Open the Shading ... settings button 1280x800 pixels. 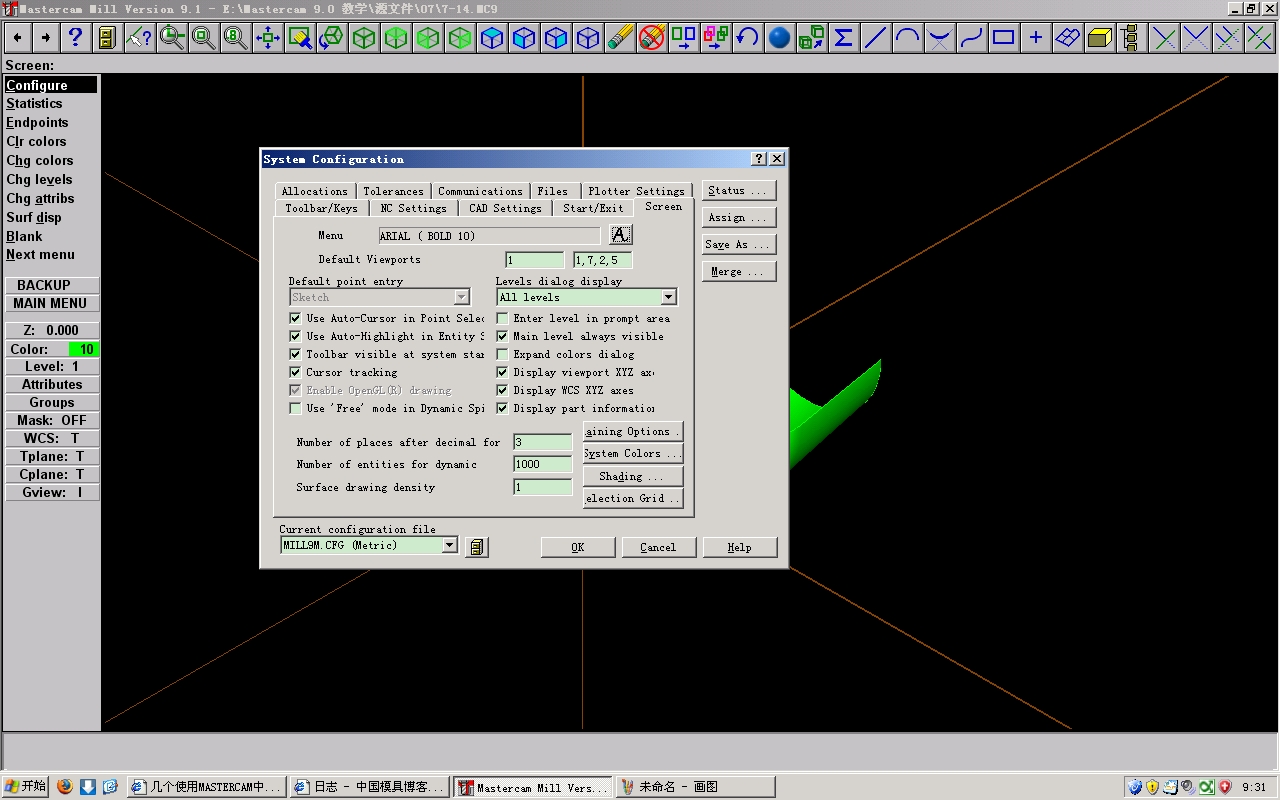click(633, 476)
